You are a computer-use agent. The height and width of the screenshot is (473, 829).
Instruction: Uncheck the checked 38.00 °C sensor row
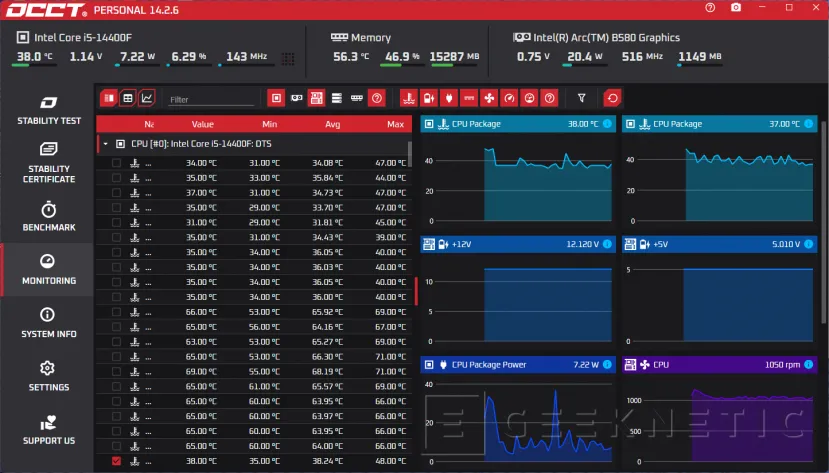pos(117,461)
